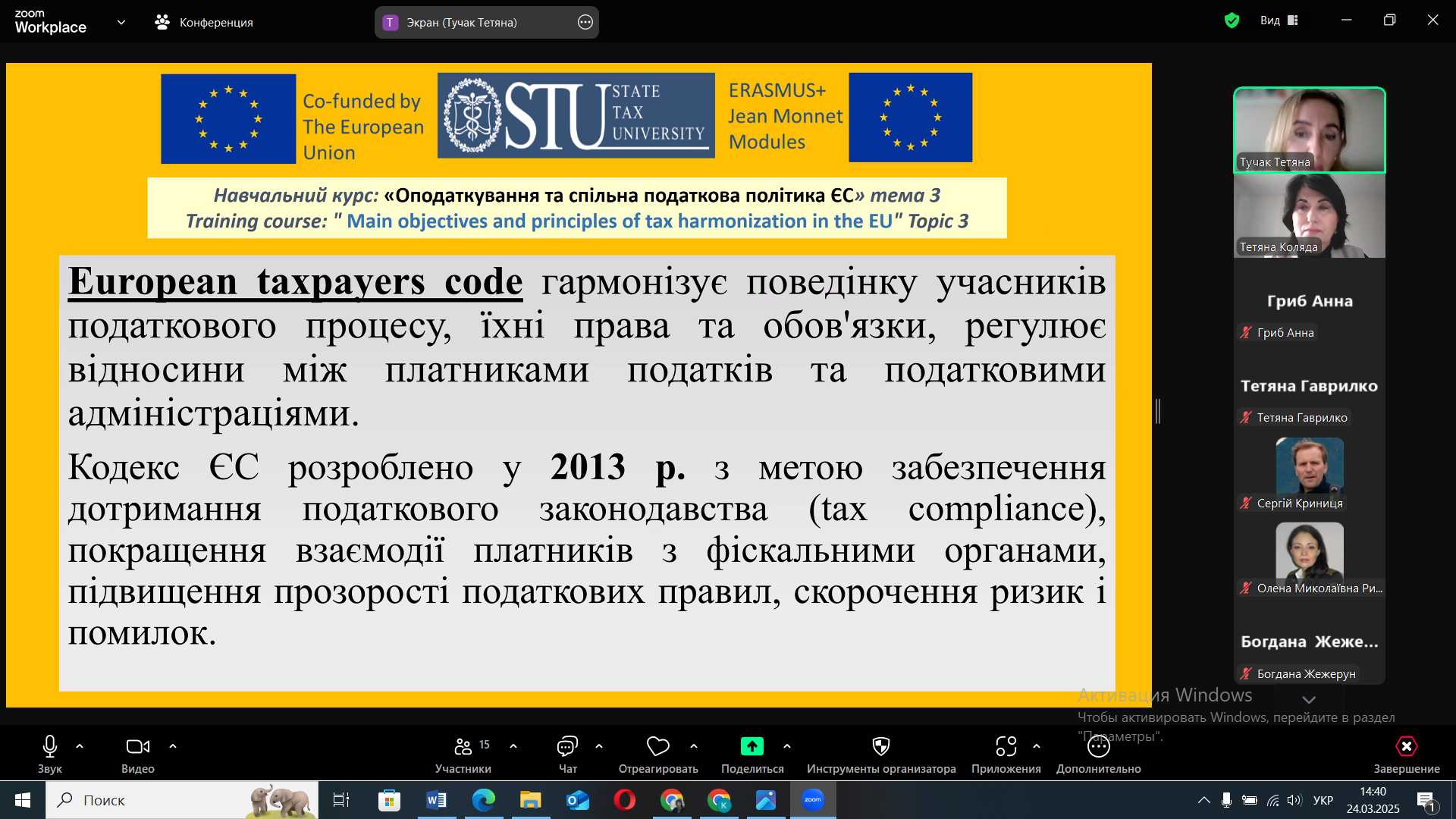1456x819 pixels.
Task: Click the tray microphone icon
Action: tap(1226, 800)
